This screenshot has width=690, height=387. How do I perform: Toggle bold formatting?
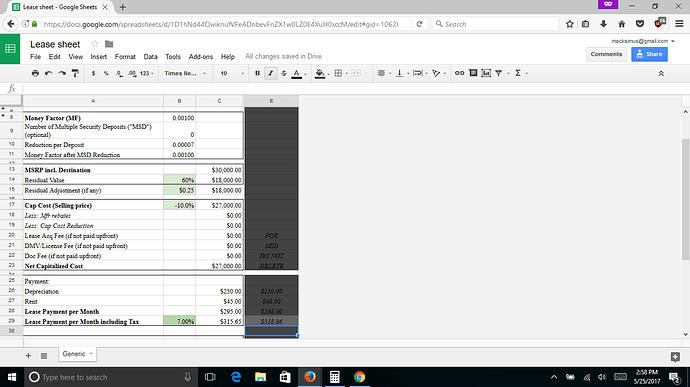257,74
